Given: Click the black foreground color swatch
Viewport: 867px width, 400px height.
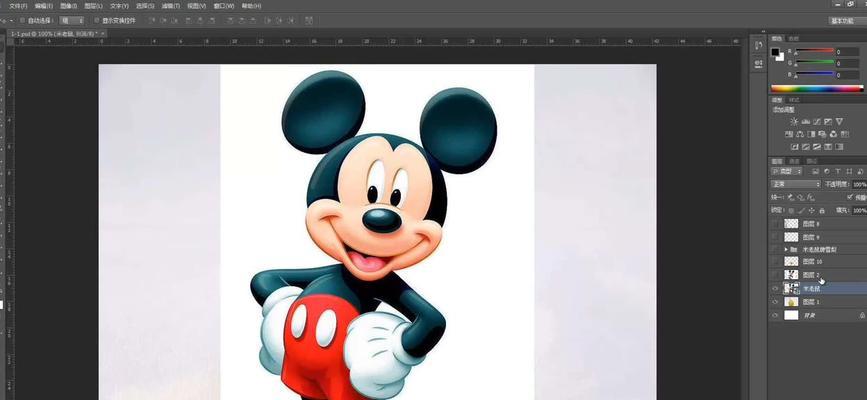Looking at the screenshot, I should click(x=776, y=53).
